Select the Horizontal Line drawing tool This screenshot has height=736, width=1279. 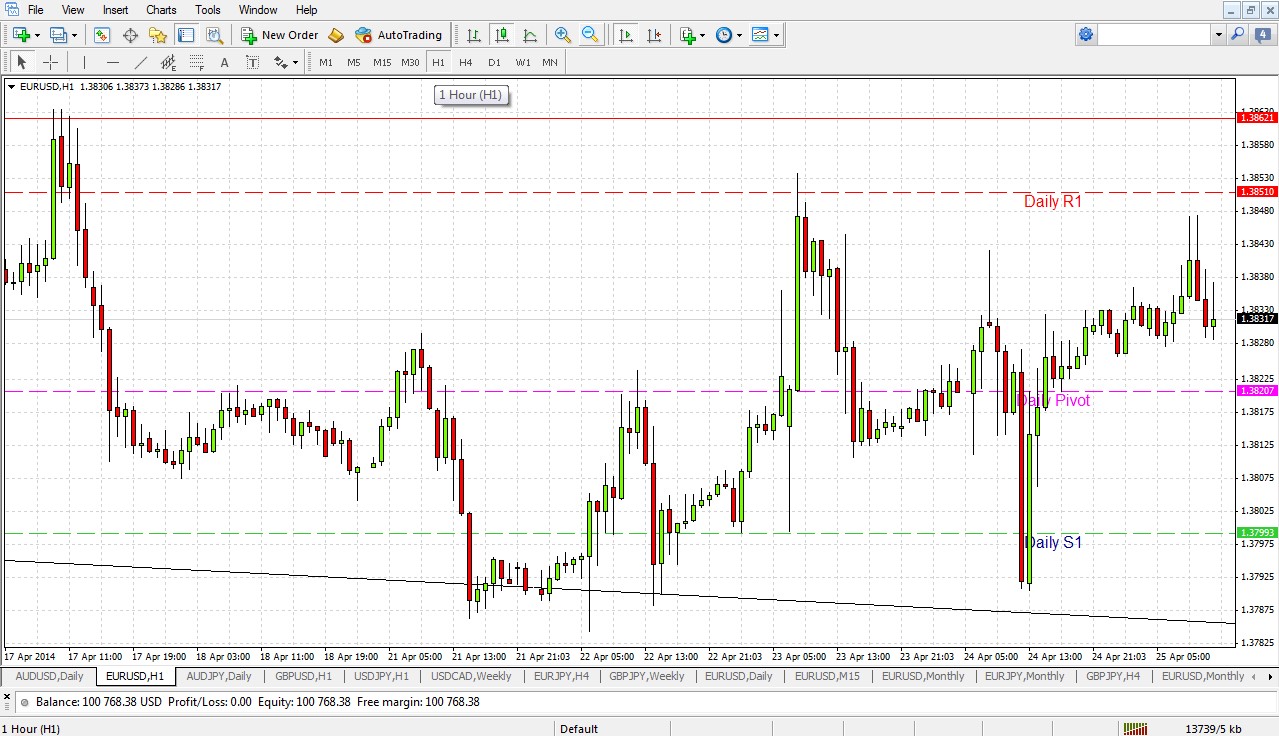113,62
